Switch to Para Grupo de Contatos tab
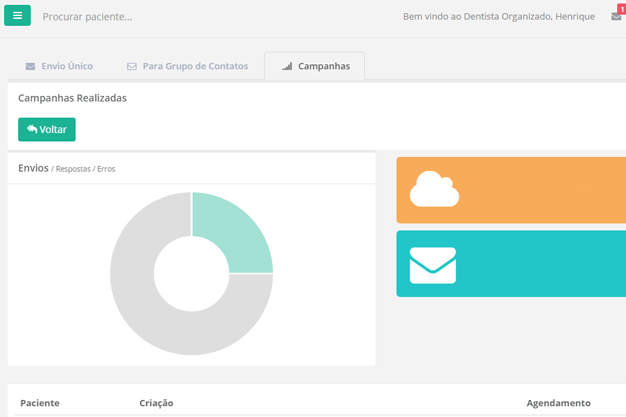626x417 pixels. pos(187,67)
